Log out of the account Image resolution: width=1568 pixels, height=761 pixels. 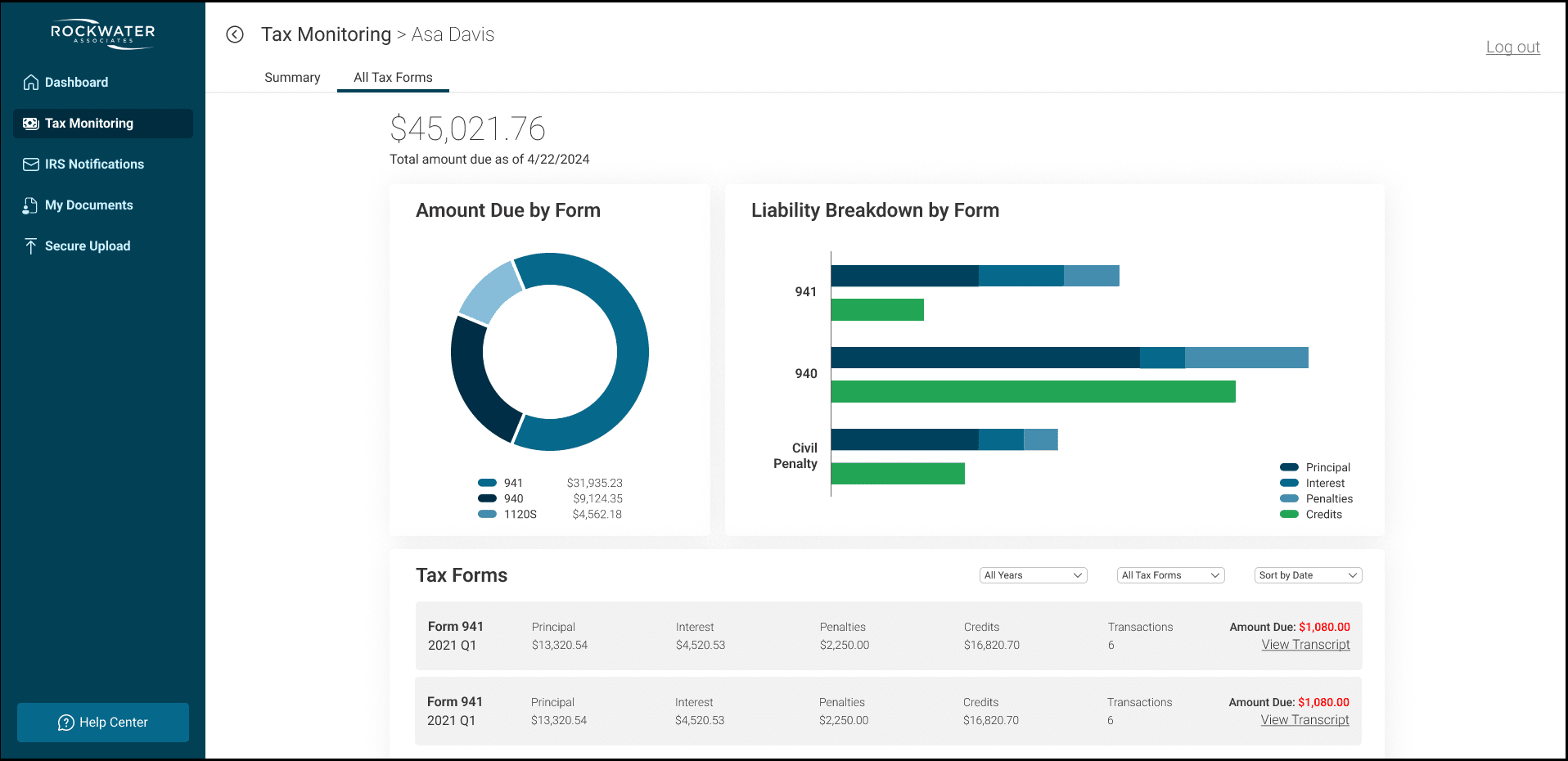coord(1512,47)
